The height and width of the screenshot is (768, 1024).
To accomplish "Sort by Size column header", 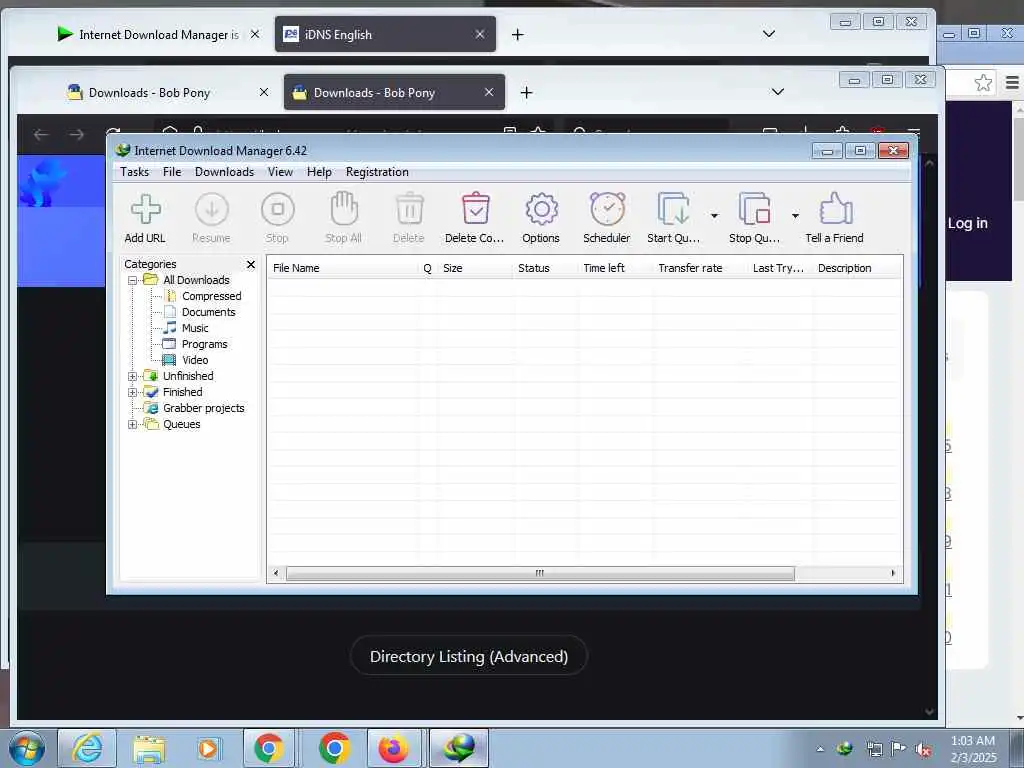I will pyautogui.click(x=475, y=268).
